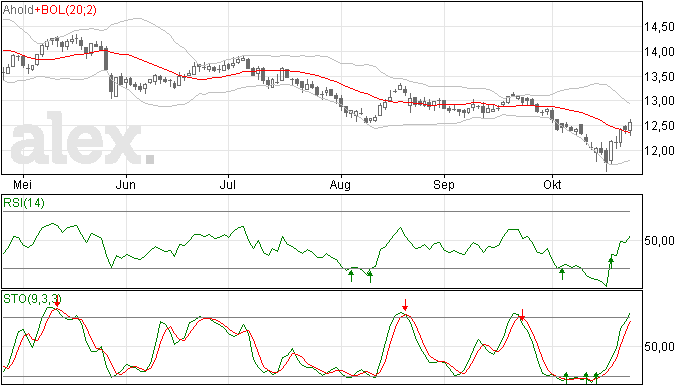Click the 'RSI(14)' panel title
Viewport: 690px width, 387px height.
tap(24, 203)
